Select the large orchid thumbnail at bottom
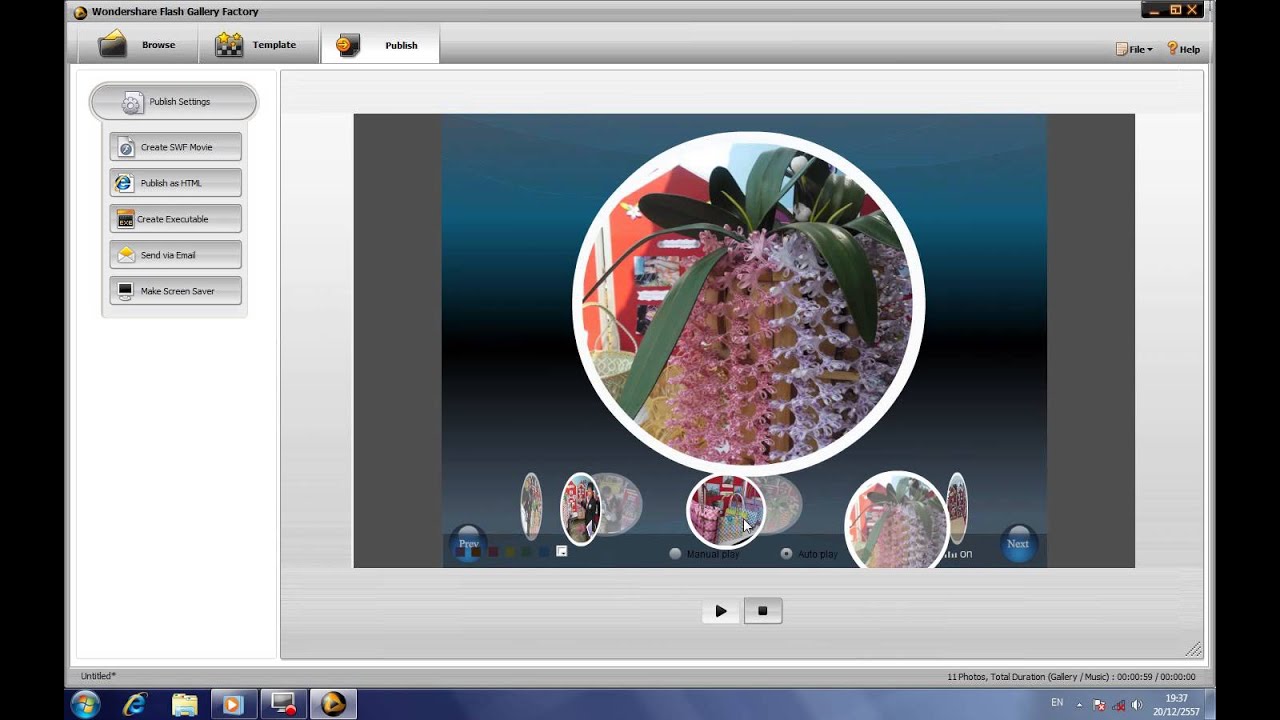1280x720 pixels. click(897, 521)
